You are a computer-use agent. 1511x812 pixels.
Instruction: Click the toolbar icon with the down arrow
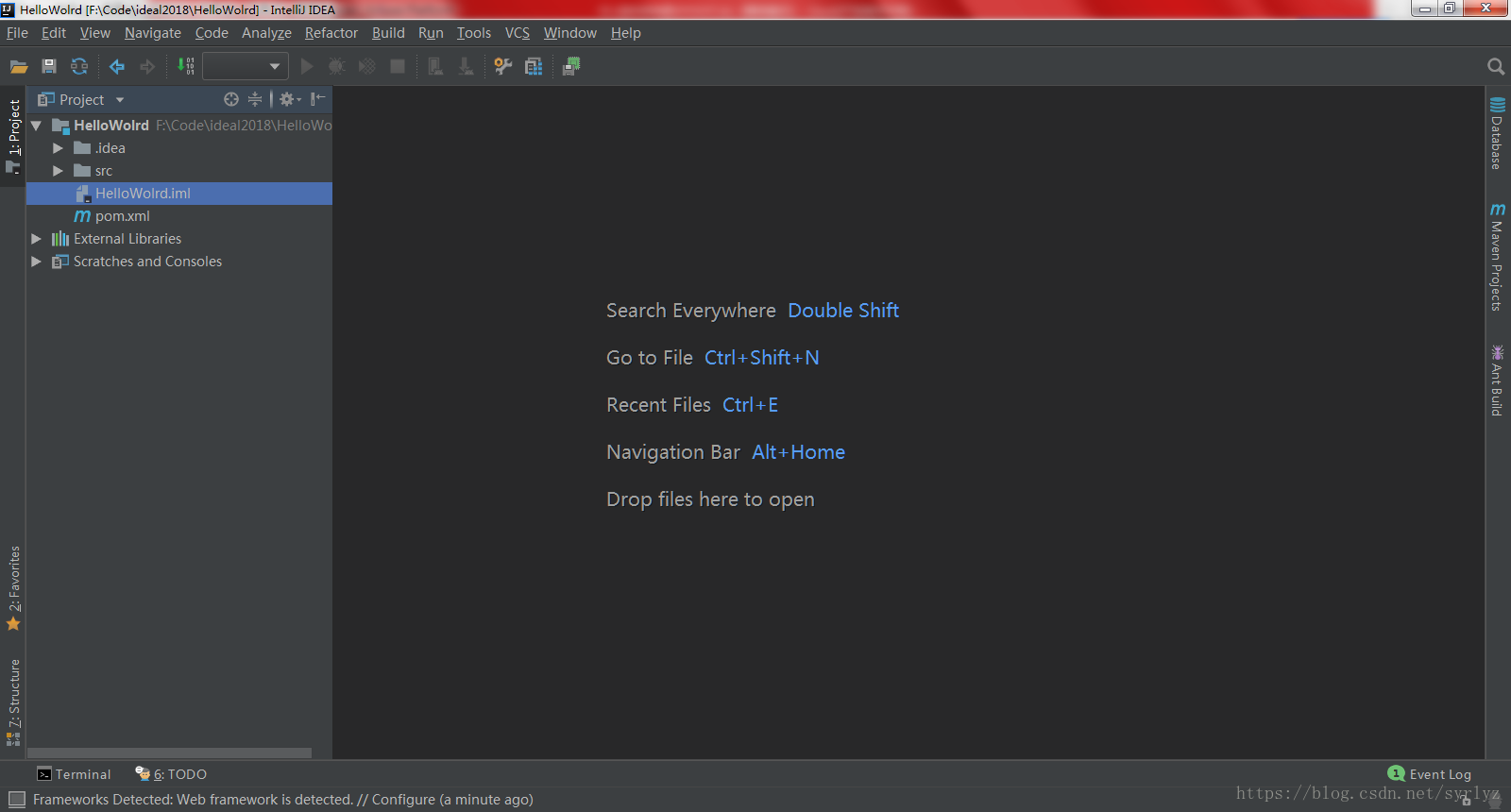pos(466,66)
